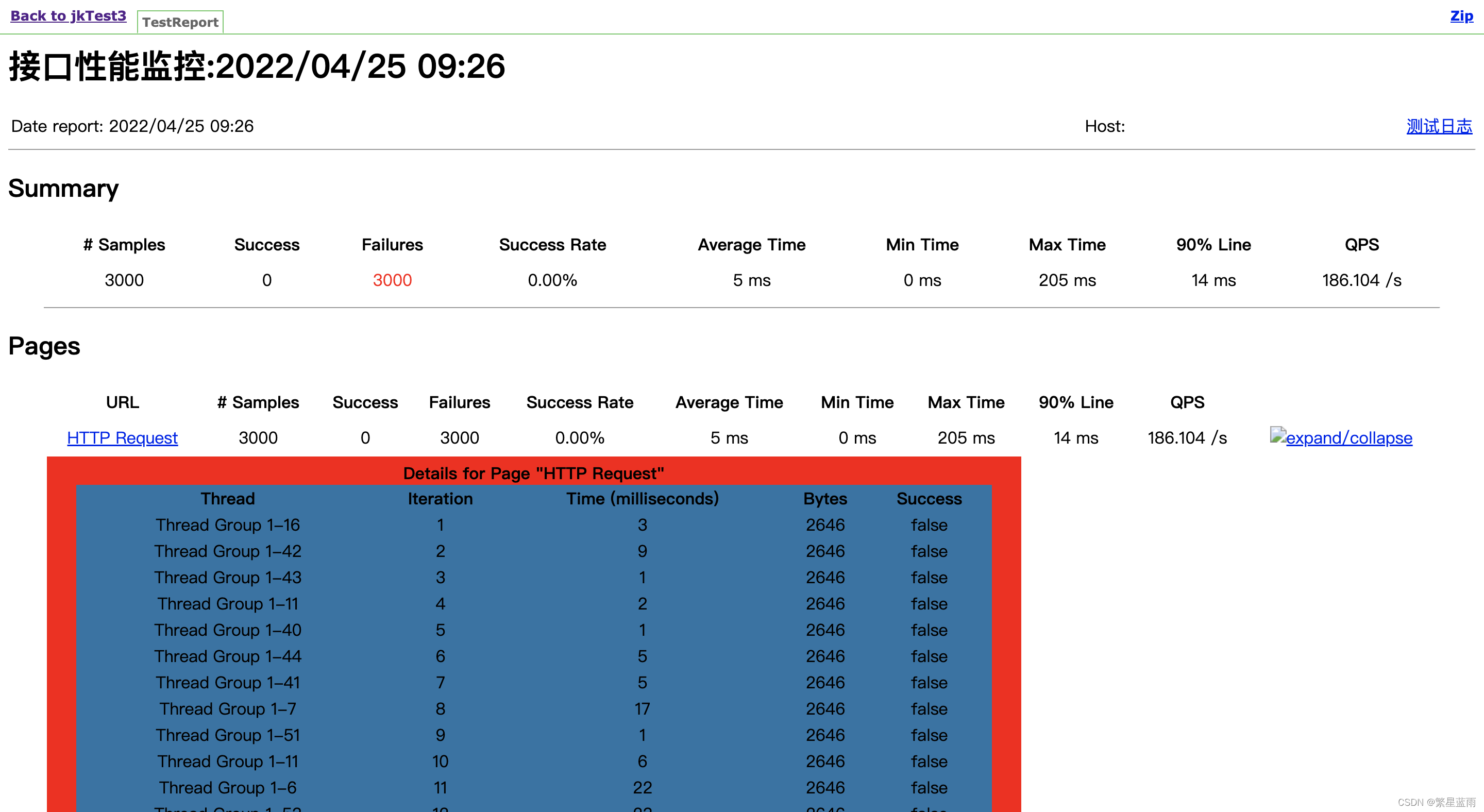Click the Iteration column header
The height and width of the screenshot is (812, 1484).
click(440, 499)
